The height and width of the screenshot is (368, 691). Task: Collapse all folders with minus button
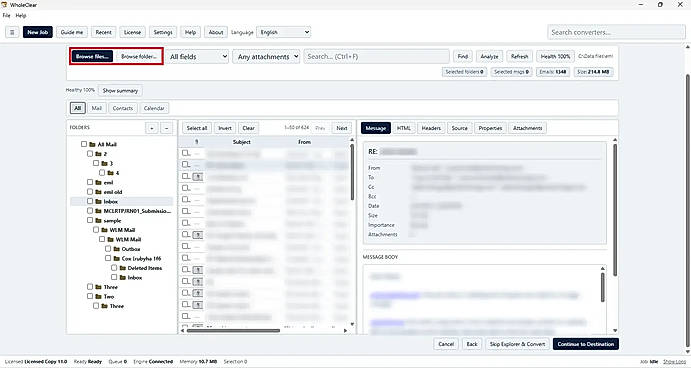166,128
